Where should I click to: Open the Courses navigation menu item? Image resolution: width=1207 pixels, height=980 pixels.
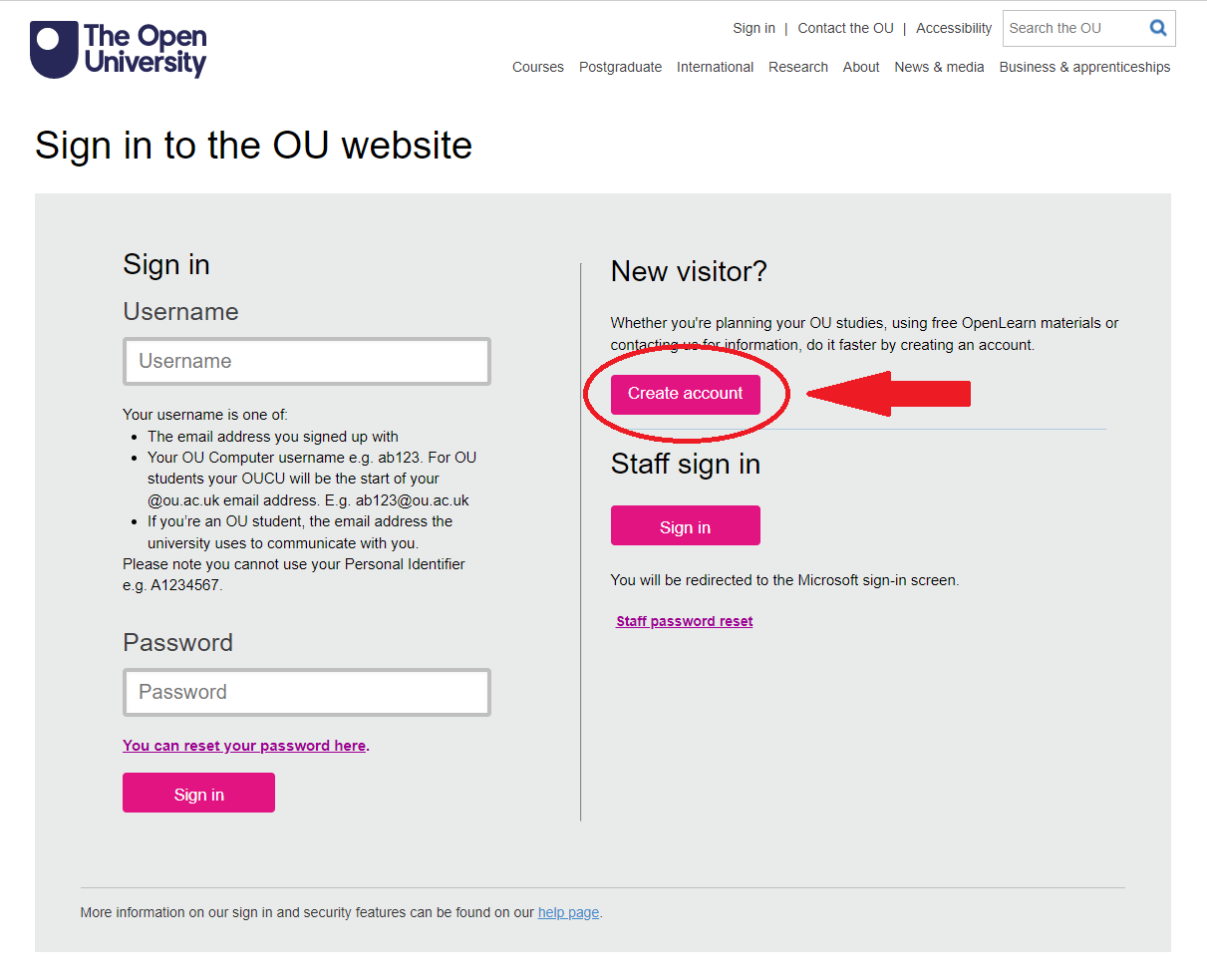(x=537, y=67)
